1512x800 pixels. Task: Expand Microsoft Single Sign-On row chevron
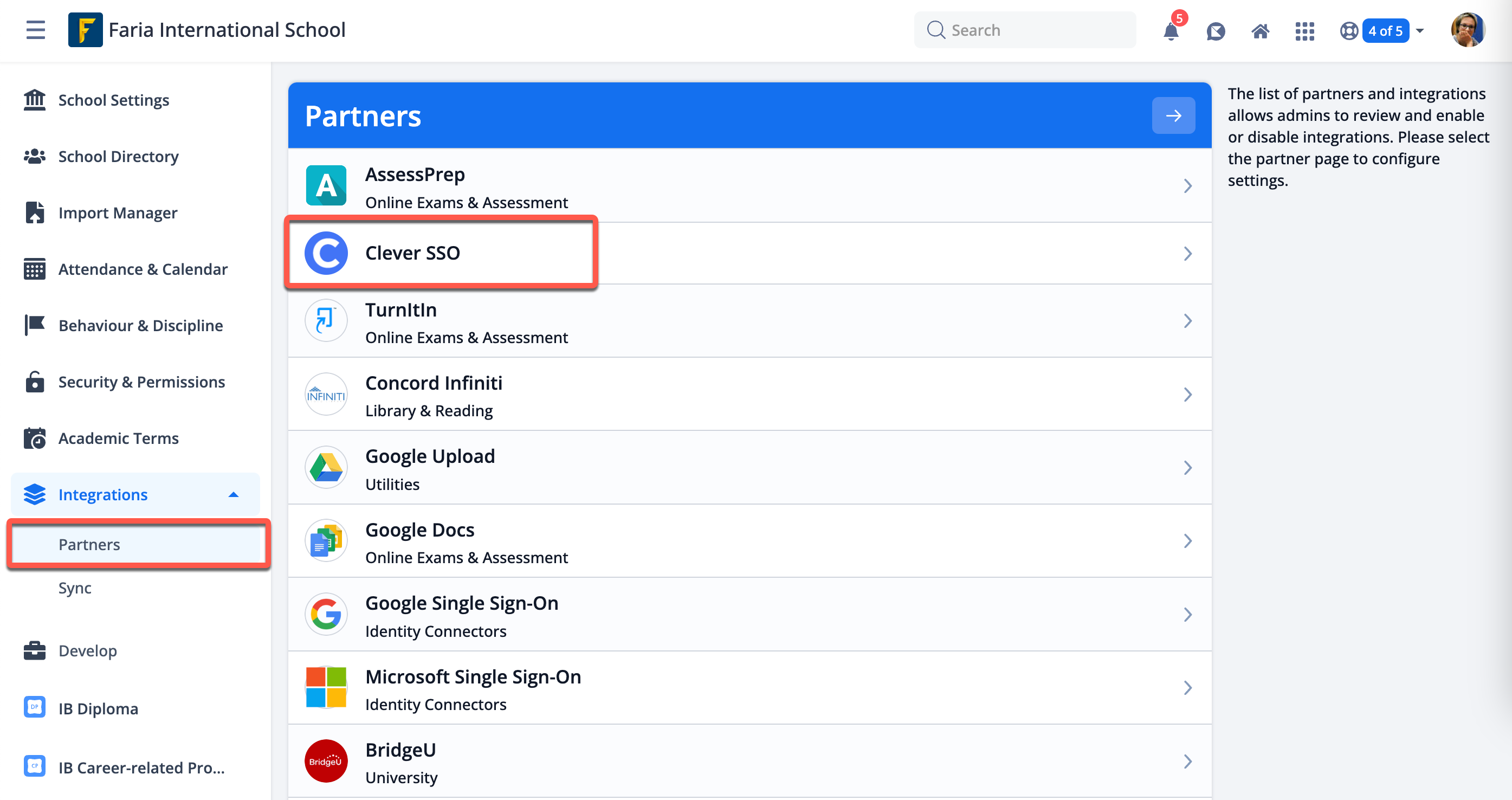[x=1188, y=688]
